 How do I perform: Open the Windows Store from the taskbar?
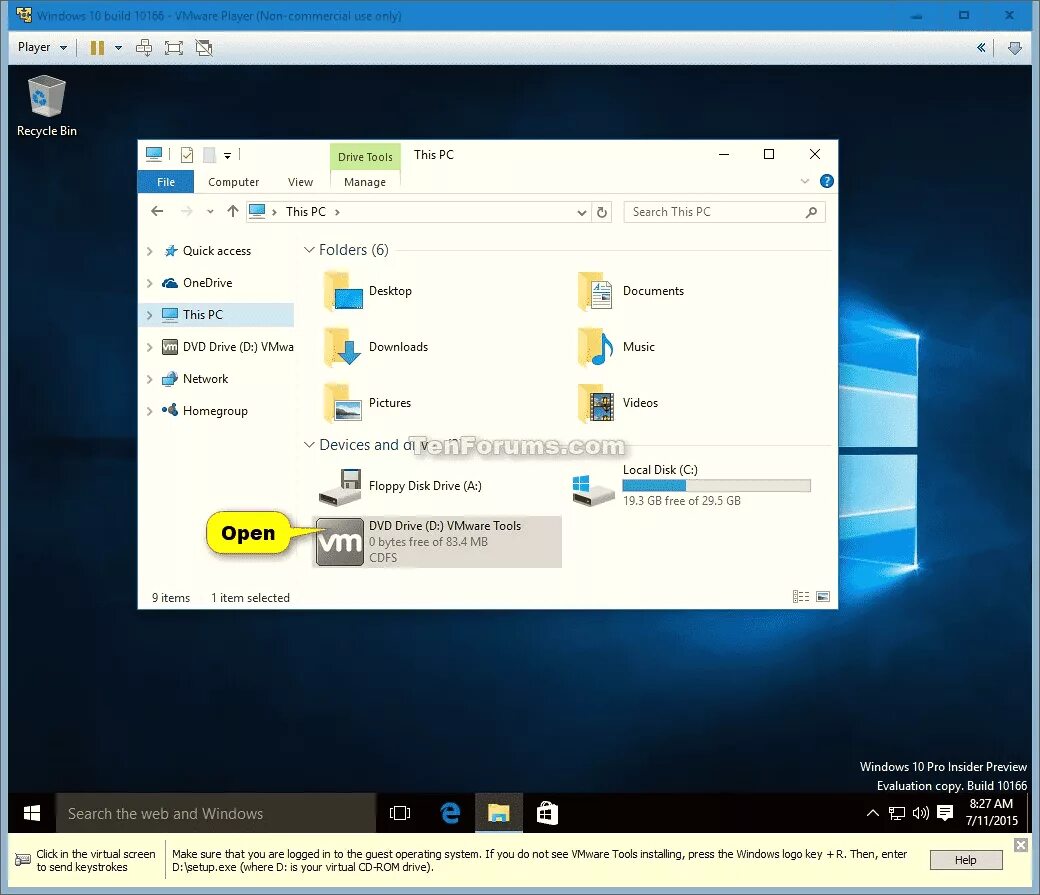546,813
